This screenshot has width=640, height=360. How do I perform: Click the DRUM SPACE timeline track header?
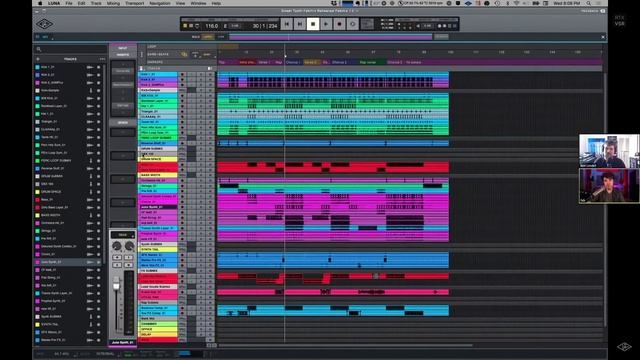pyautogui.click(x=158, y=159)
